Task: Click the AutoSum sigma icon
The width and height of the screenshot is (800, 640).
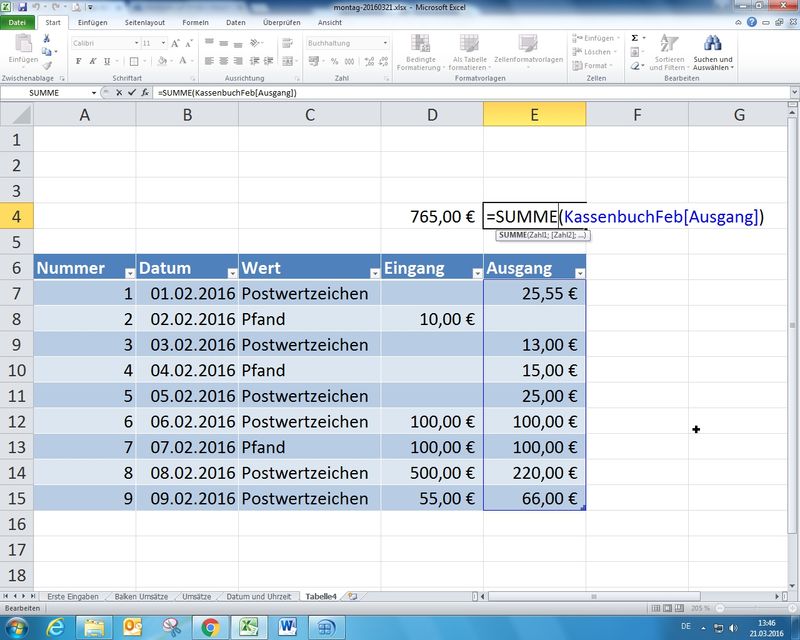Action: [635, 38]
